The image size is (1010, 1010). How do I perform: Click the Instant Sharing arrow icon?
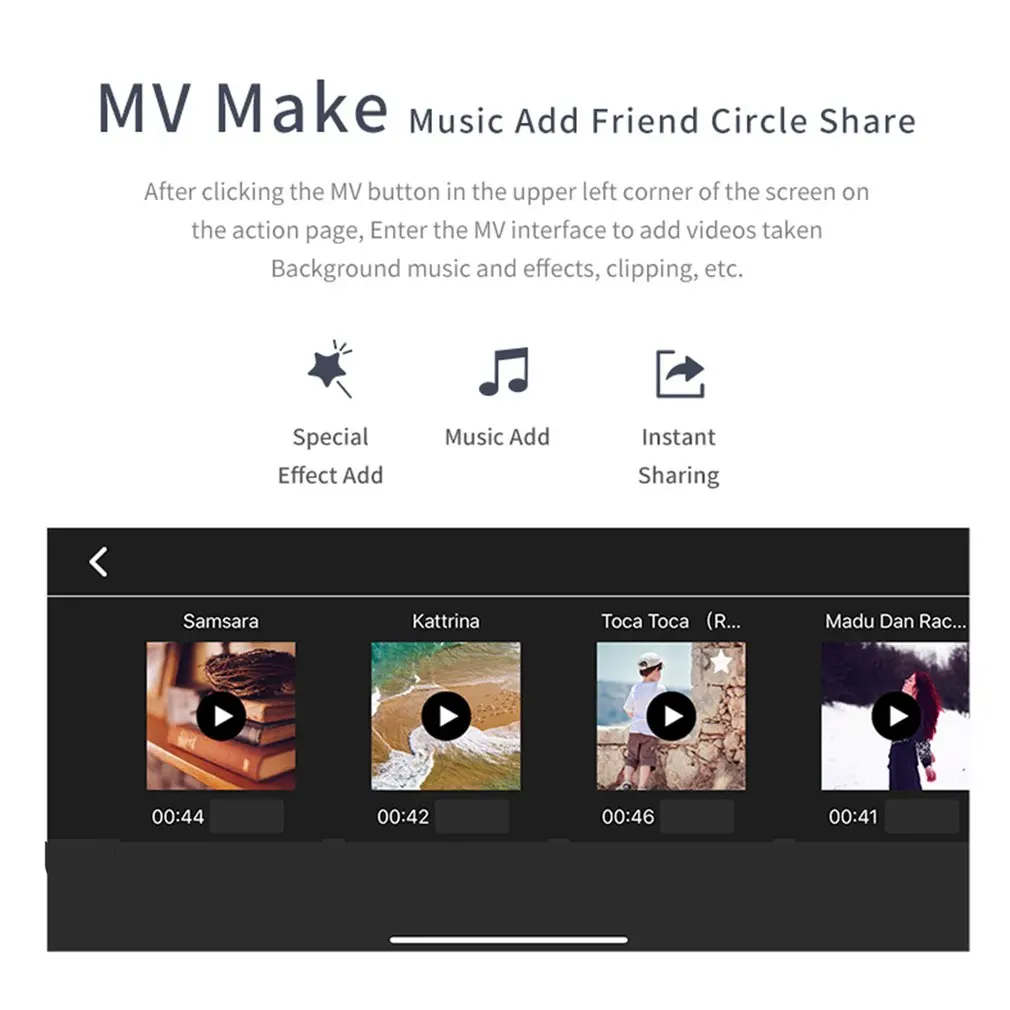coord(680,374)
